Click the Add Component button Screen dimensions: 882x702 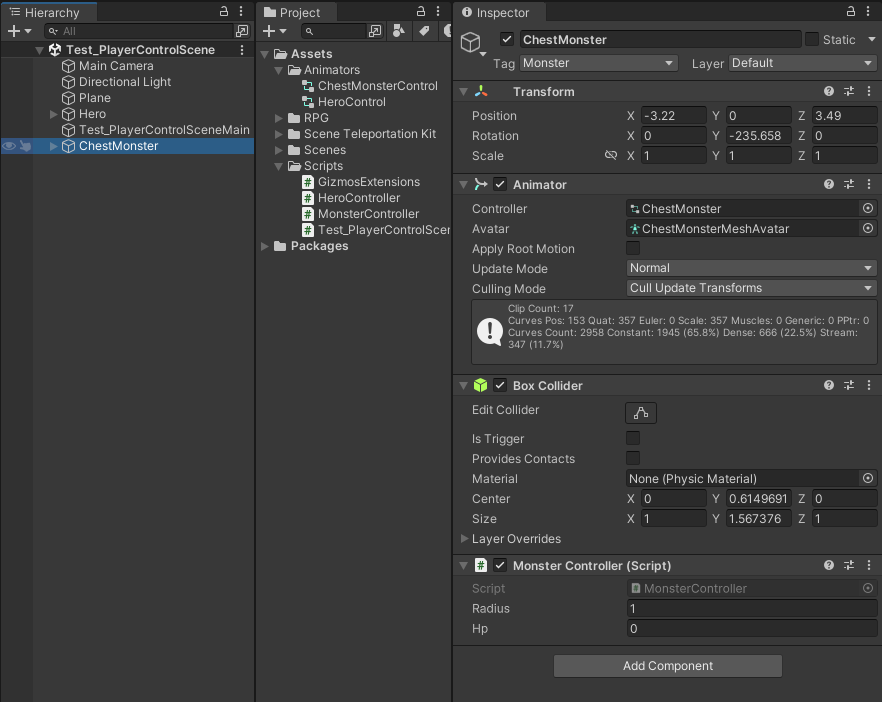click(x=668, y=666)
